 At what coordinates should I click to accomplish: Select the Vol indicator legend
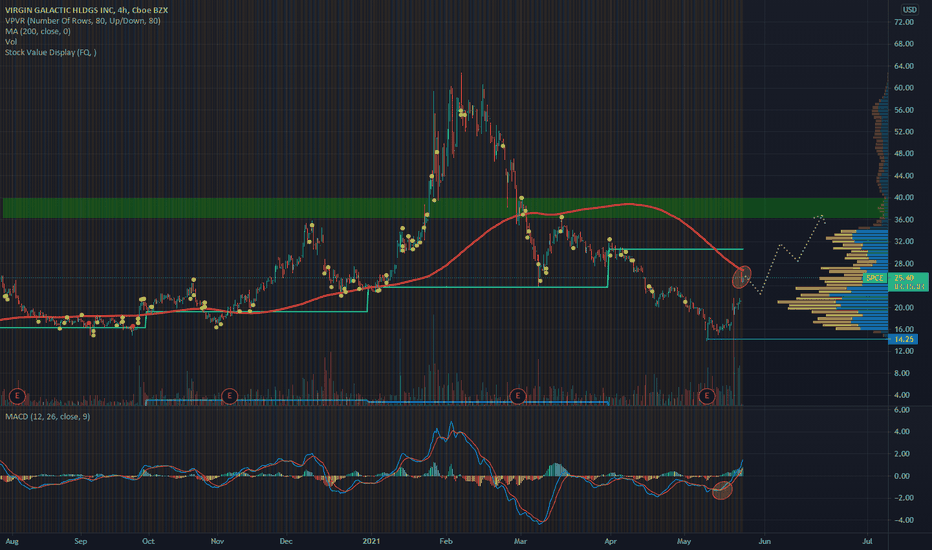(x=11, y=42)
